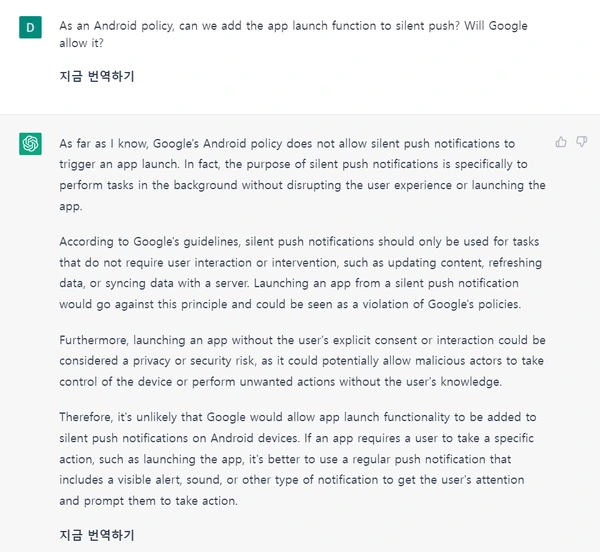This screenshot has width=600, height=552.
Task: Click 지금 번역하기 under the user question
Action: (x=97, y=76)
